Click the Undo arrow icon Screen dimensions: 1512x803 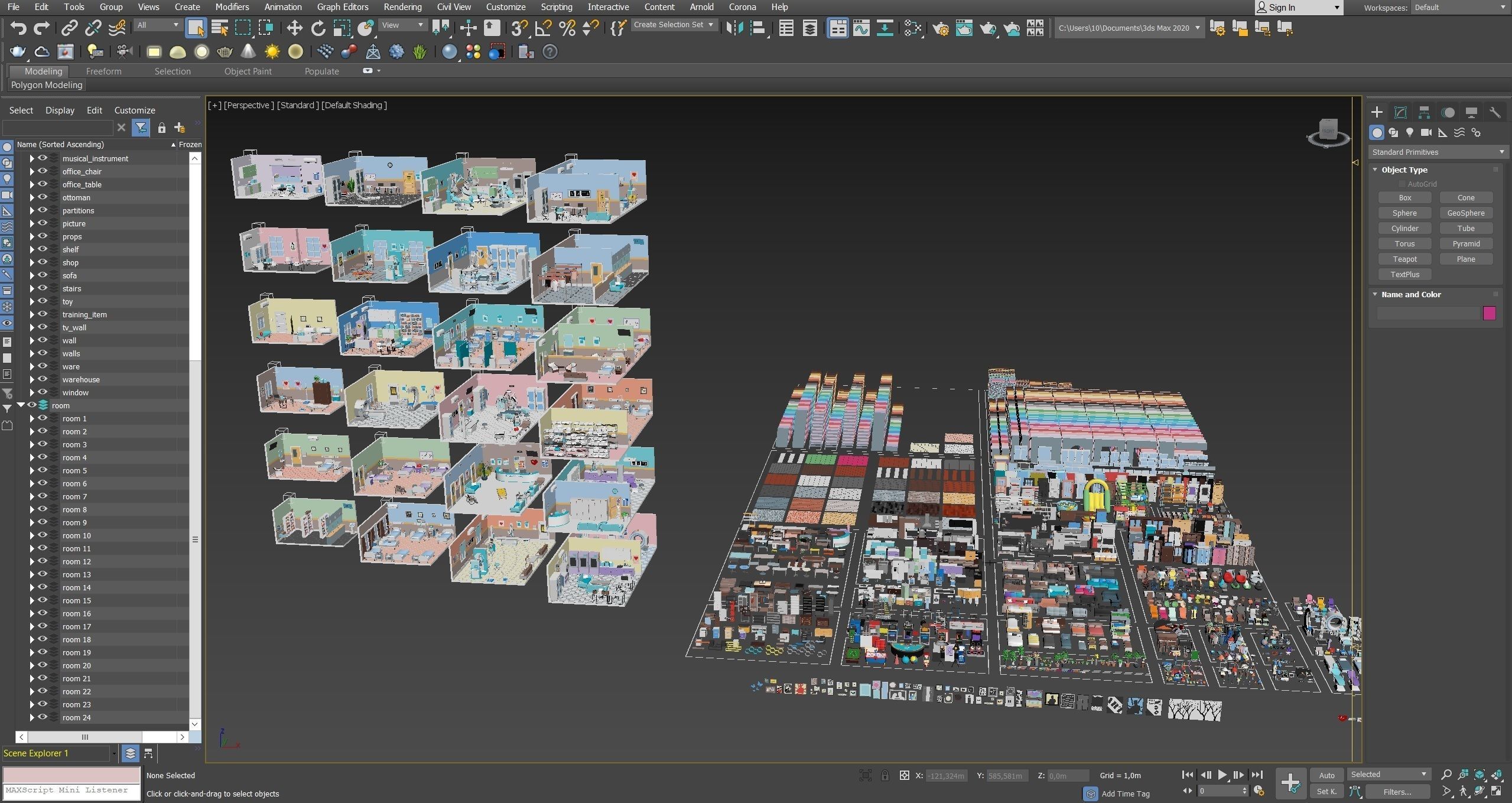coord(18,28)
